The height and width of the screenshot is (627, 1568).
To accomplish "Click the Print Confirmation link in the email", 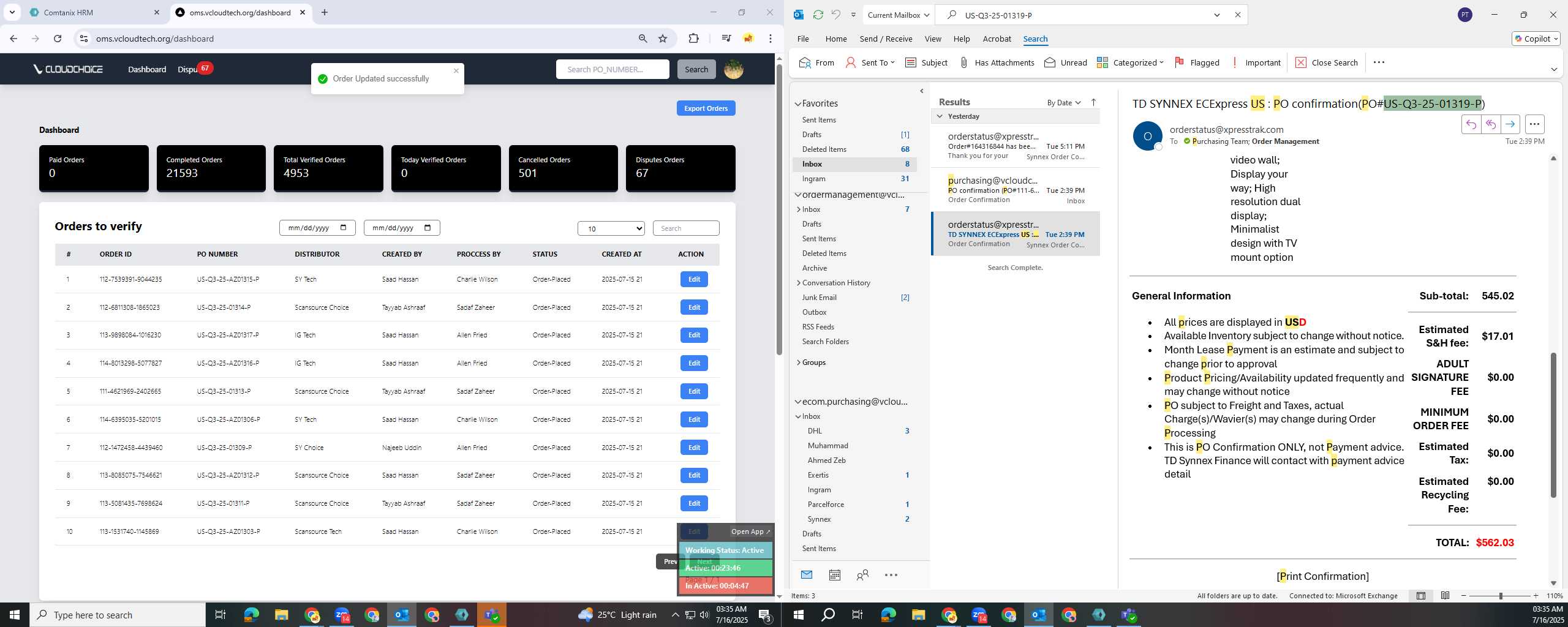I will coord(1322,576).
